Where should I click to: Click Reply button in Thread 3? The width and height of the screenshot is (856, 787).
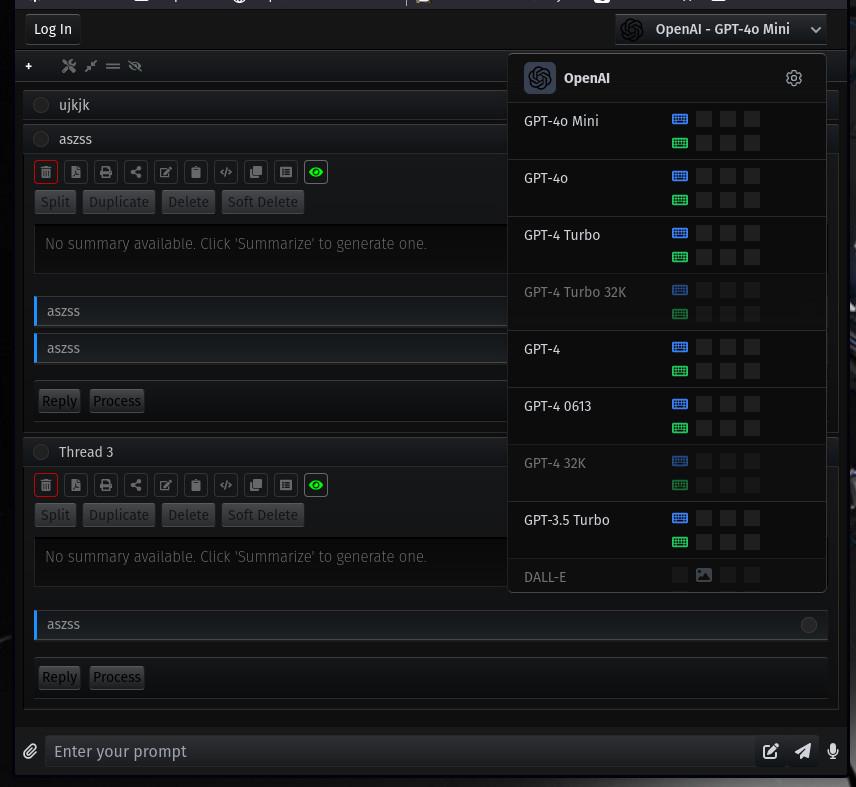pos(60,677)
